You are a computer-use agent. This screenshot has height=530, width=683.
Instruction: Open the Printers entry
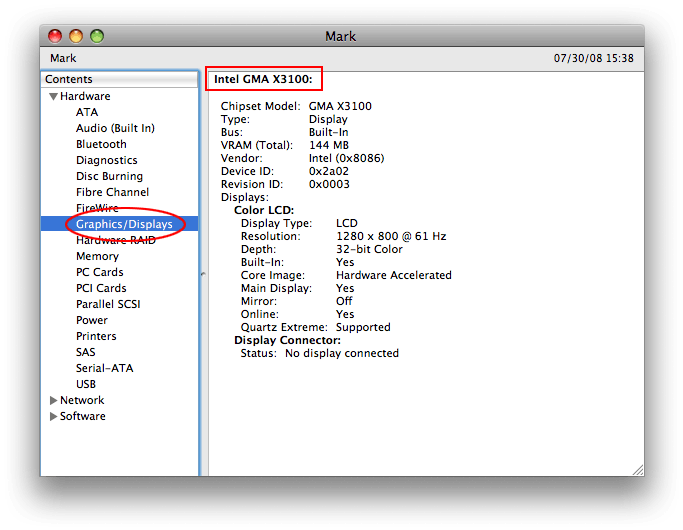pyautogui.click(x=96, y=336)
